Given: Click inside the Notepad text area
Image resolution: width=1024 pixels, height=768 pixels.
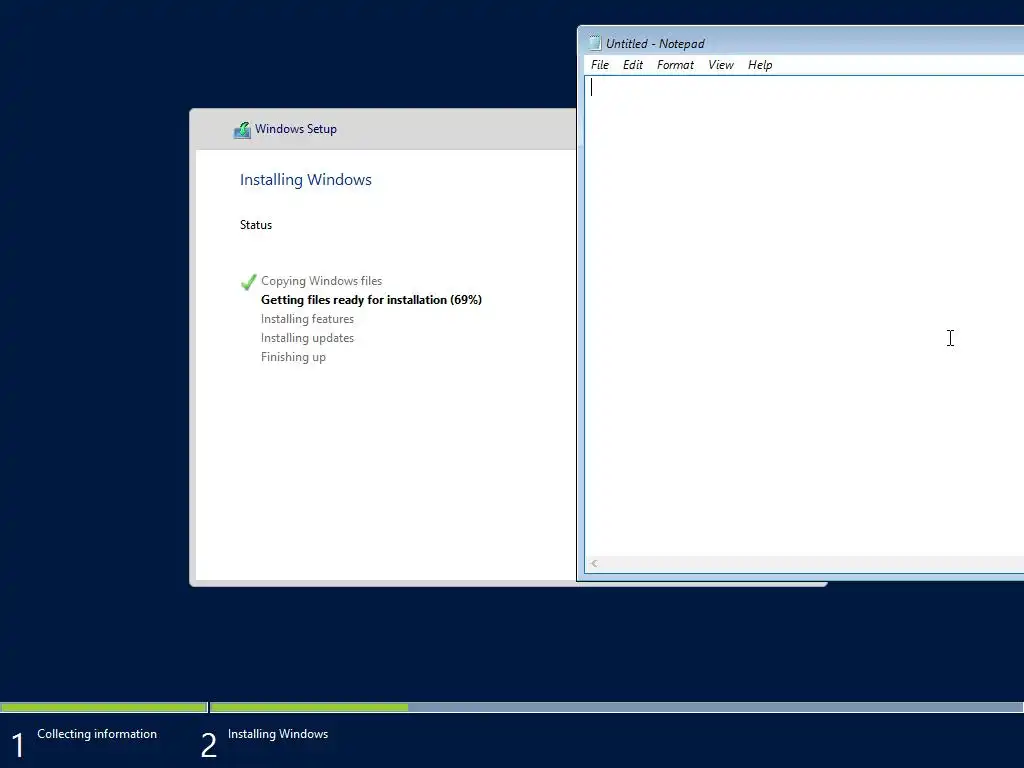Looking at the screenshot, I should pyautogui.click(x=804, y=316).
